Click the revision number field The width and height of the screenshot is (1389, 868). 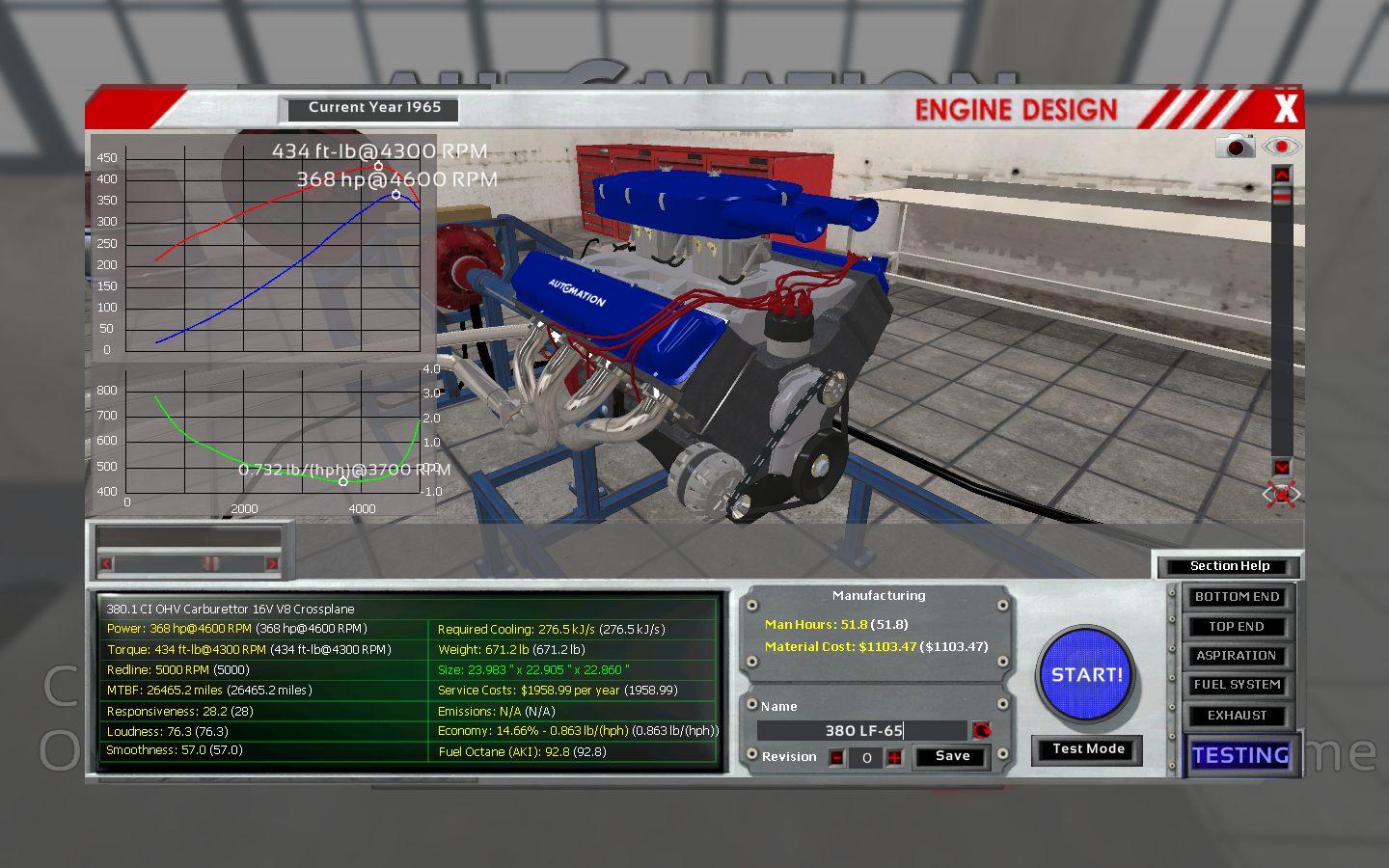coord(866,758)
